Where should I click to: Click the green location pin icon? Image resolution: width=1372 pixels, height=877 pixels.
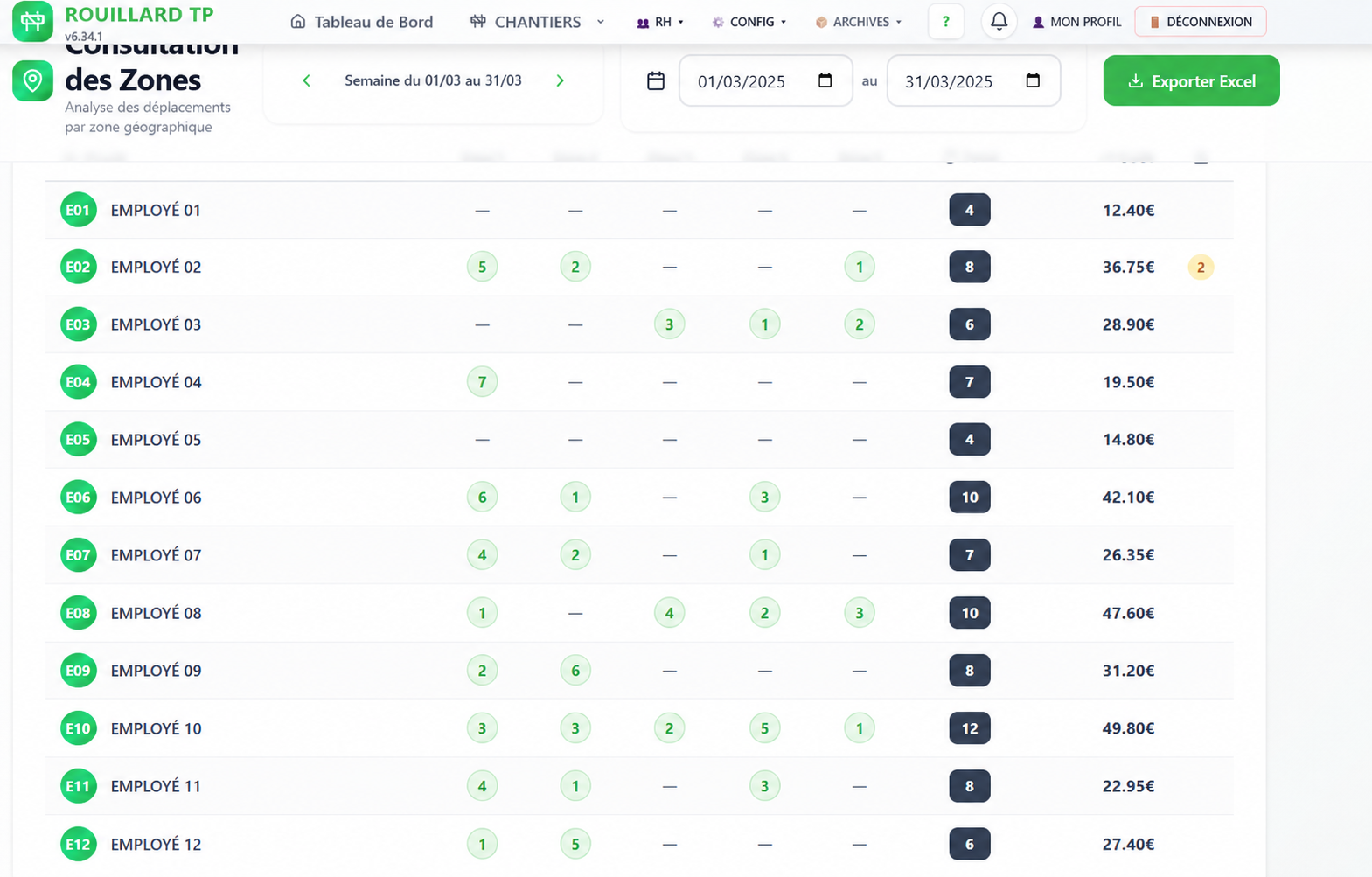tap(32, 80)
